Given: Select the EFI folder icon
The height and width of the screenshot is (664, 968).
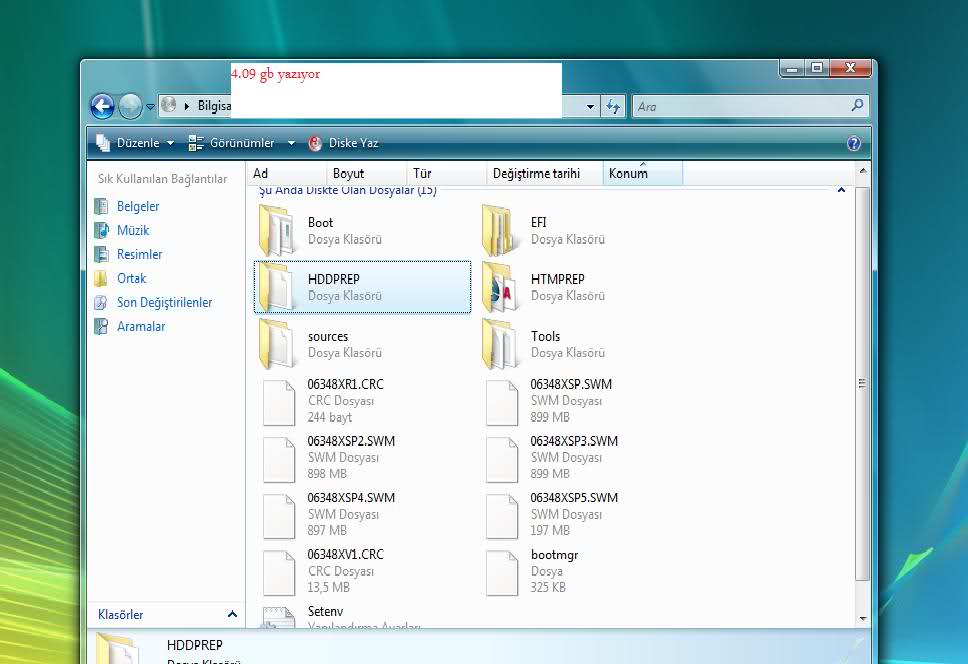Looking at the screenshot, I should [499, 231].
